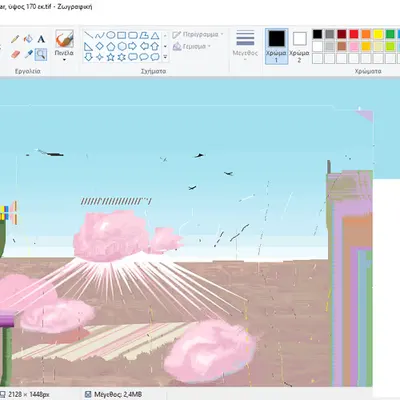The height and width of the screenshot is (400, 400).
Task: Choose the right arrow shape
Action: pyautogui.click(x=132, y=46)
